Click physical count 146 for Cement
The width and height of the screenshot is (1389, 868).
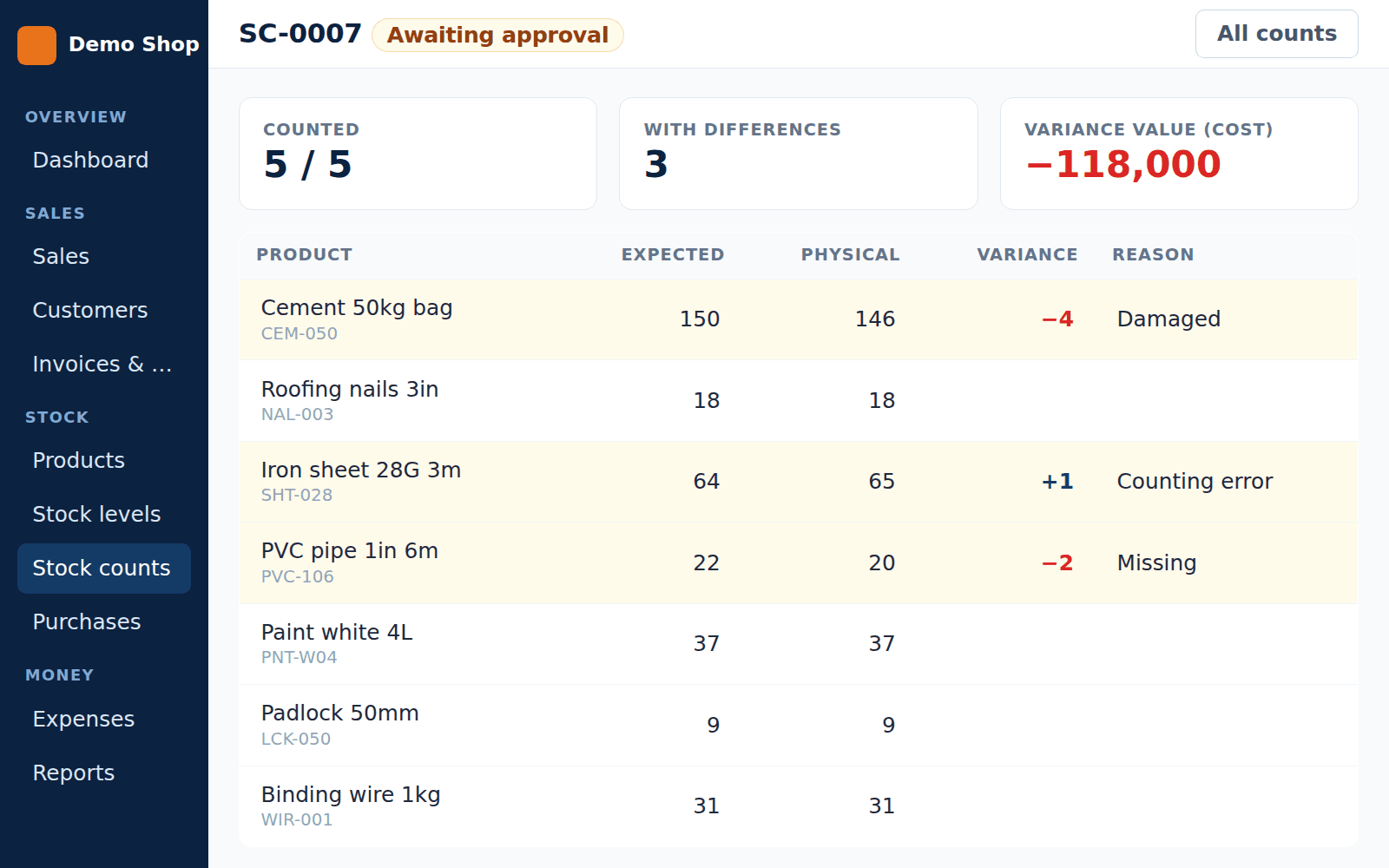[x=875, y=319]
